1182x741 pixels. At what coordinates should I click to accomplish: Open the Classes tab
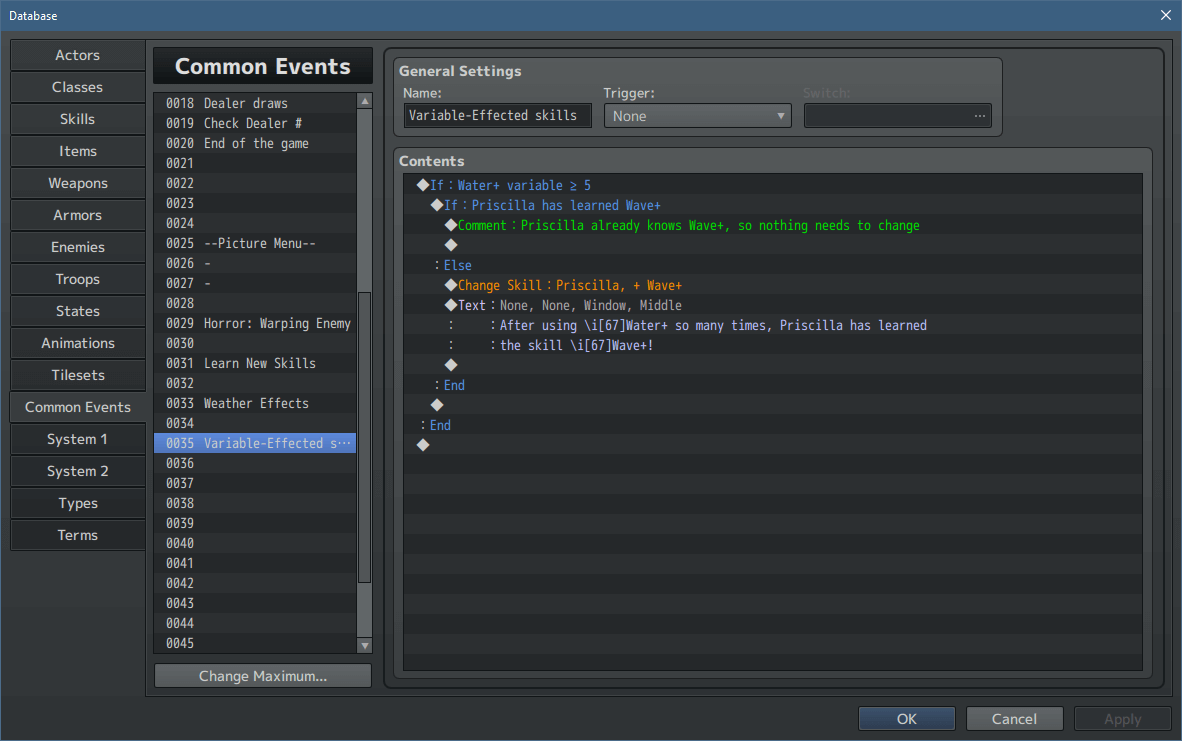coord(78,87)
